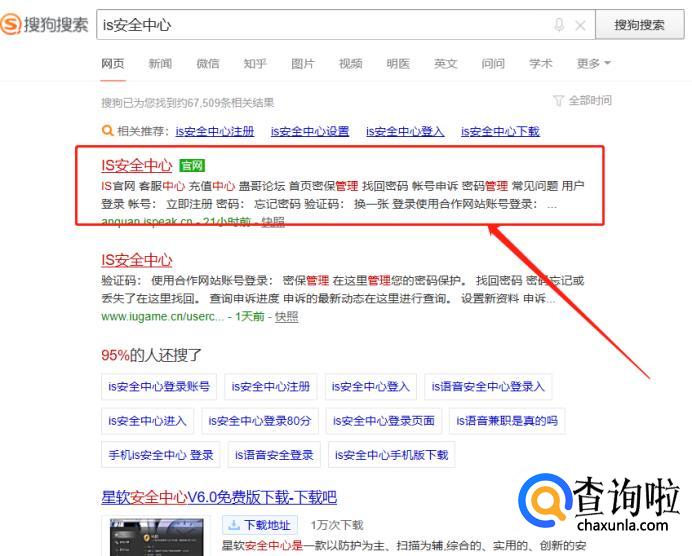Open 星软安全中心V6.0免费版下载 result
Image resolution: width=692 pixels, height=556 pixels.
coord(219,498)
